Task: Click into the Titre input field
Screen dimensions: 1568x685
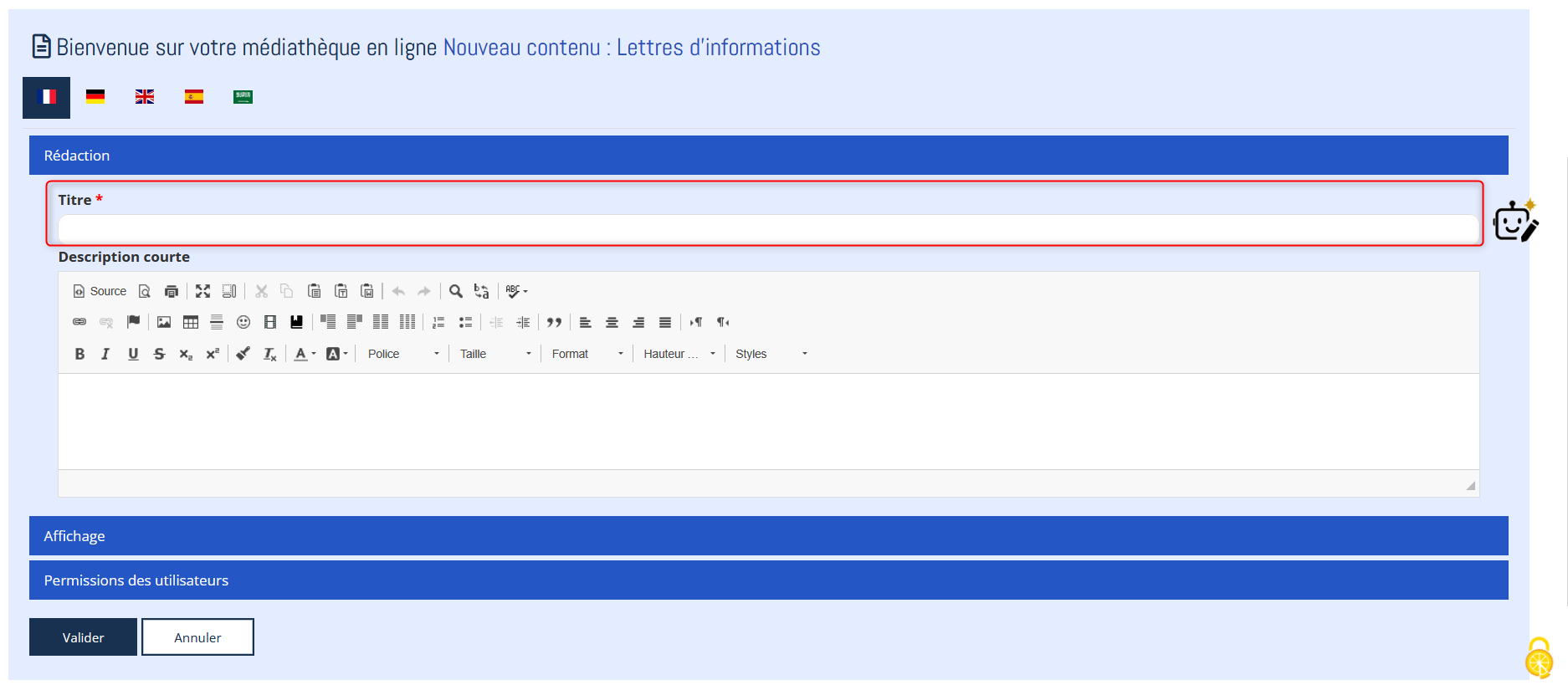Action: point(767,228)
